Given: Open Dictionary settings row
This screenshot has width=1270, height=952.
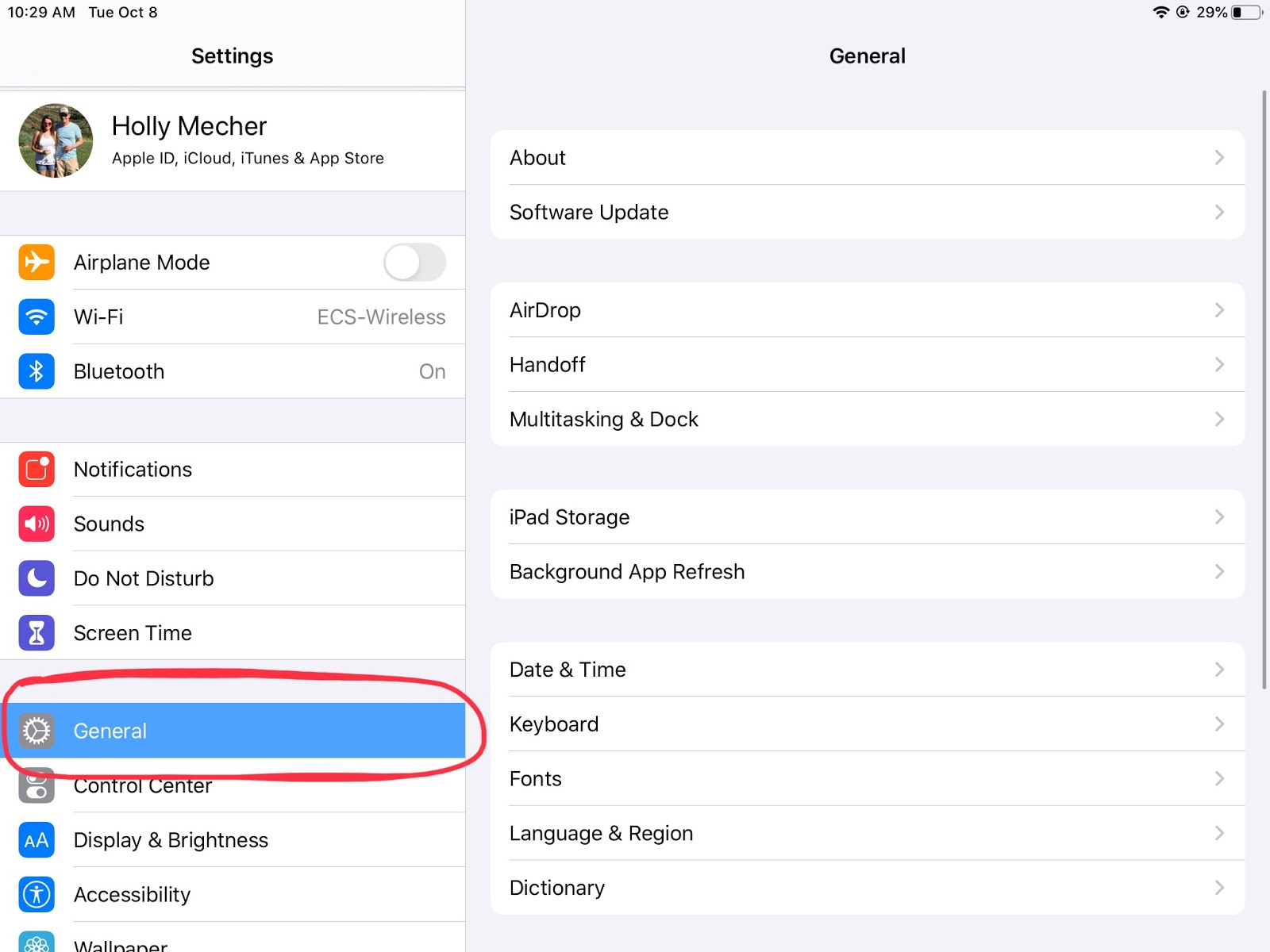Looking at the screenshot, I should pos(868,888).
